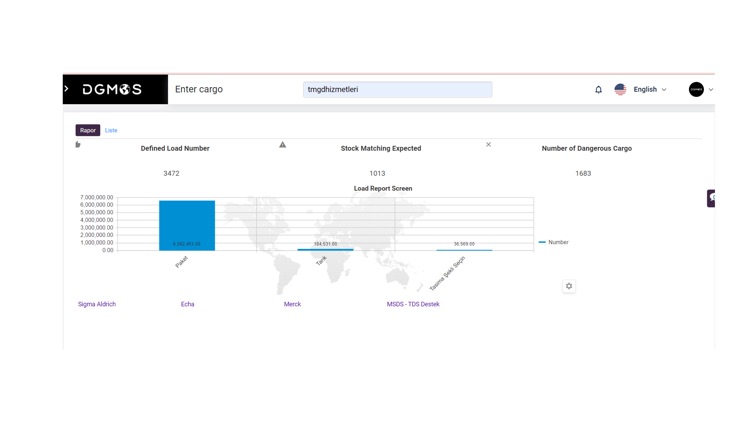Click the X icon beside Stock Matching Expected
This screenshot has height=422, width=750.
point(488,144)
